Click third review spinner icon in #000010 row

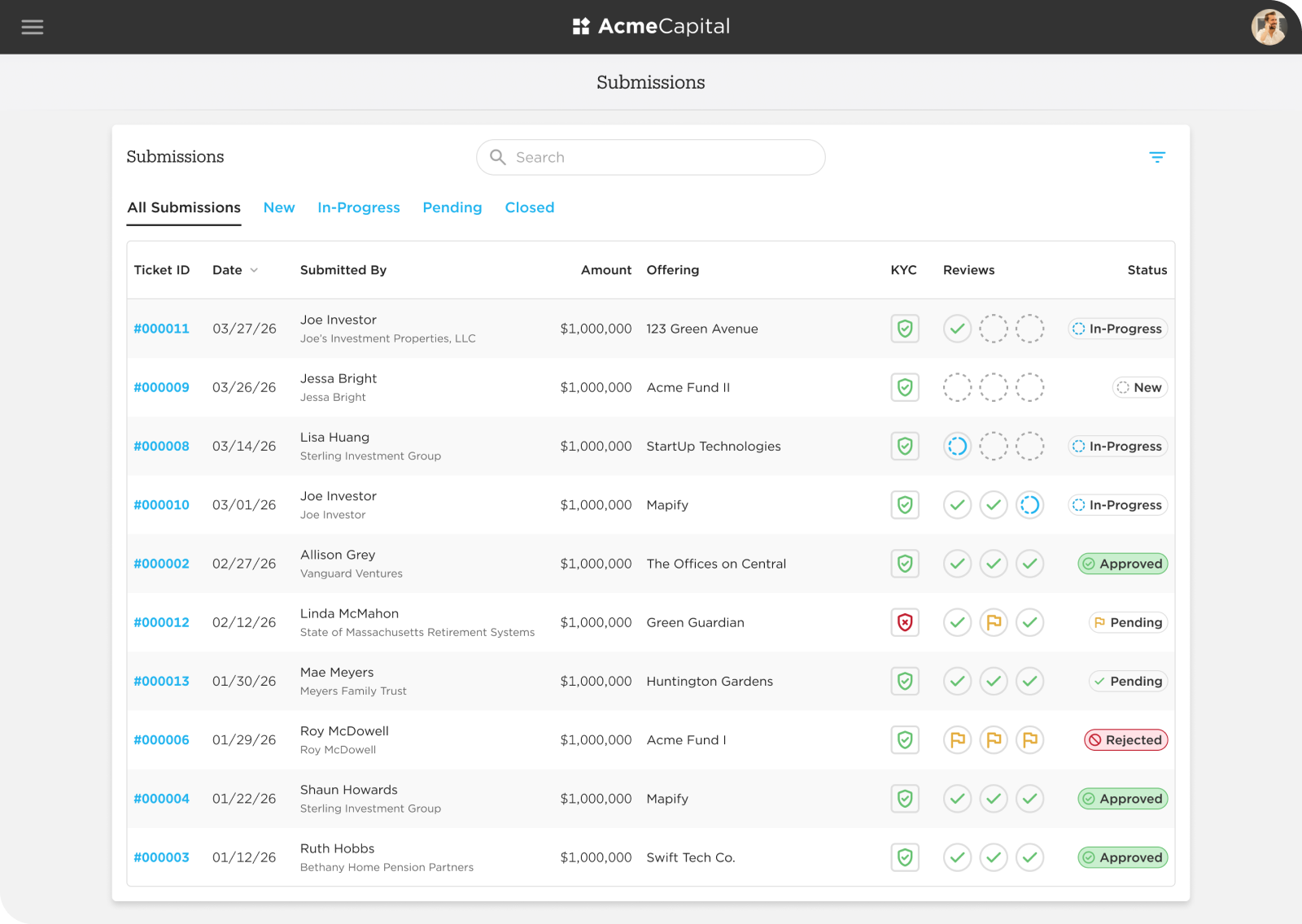click(1029, 505)
